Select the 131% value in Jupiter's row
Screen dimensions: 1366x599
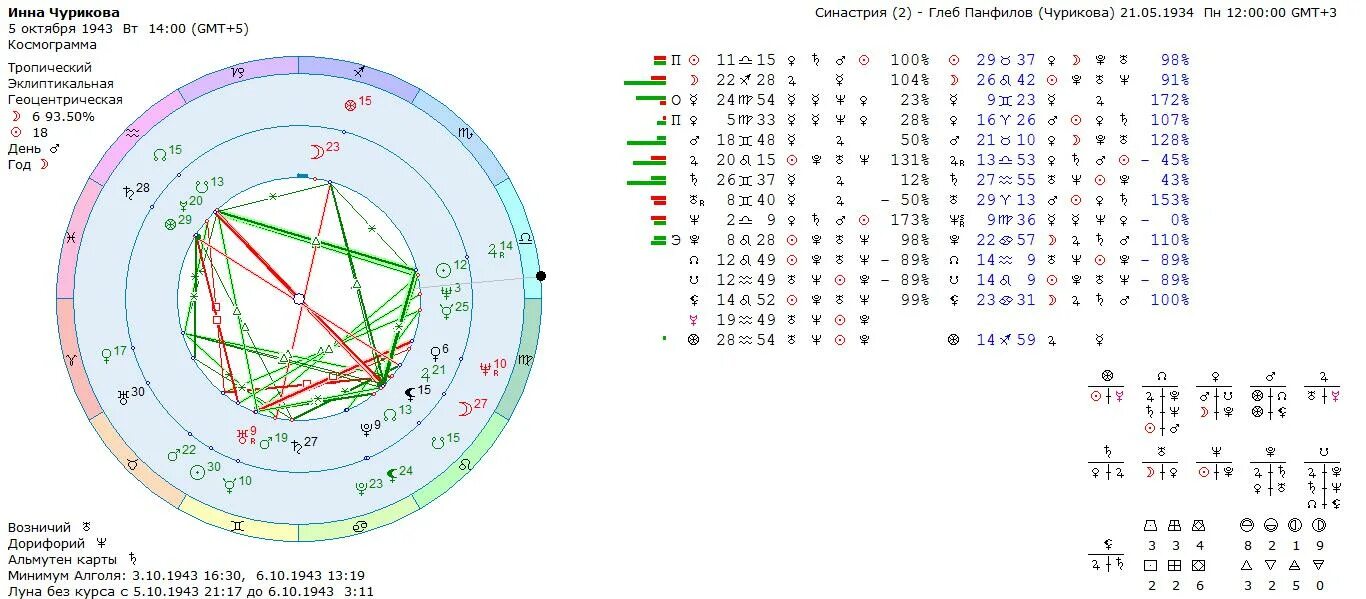click(x=909, y=160)
